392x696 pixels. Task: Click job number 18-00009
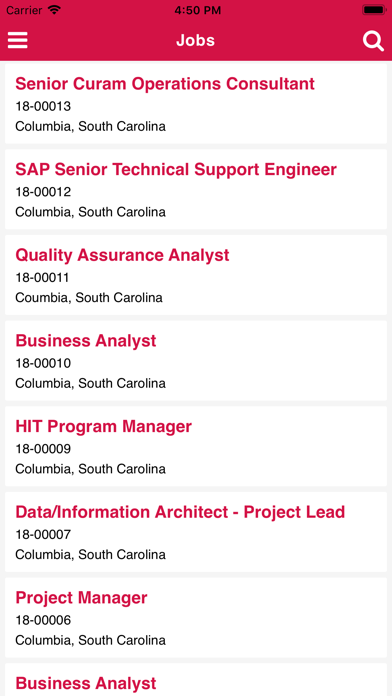coord(43,449)
